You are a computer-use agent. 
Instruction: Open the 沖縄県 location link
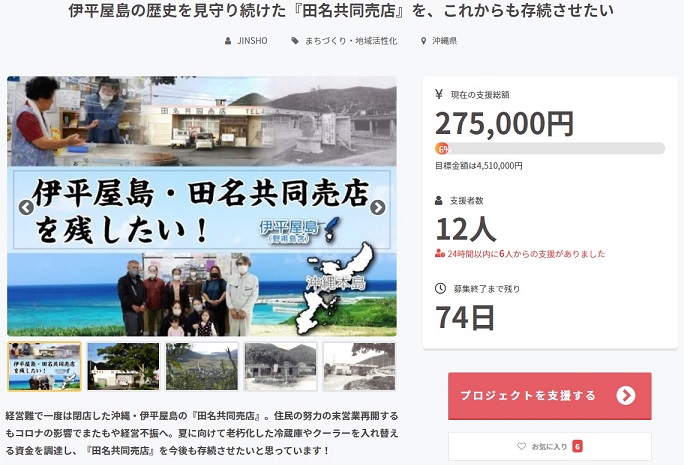[x=445, y=41]
